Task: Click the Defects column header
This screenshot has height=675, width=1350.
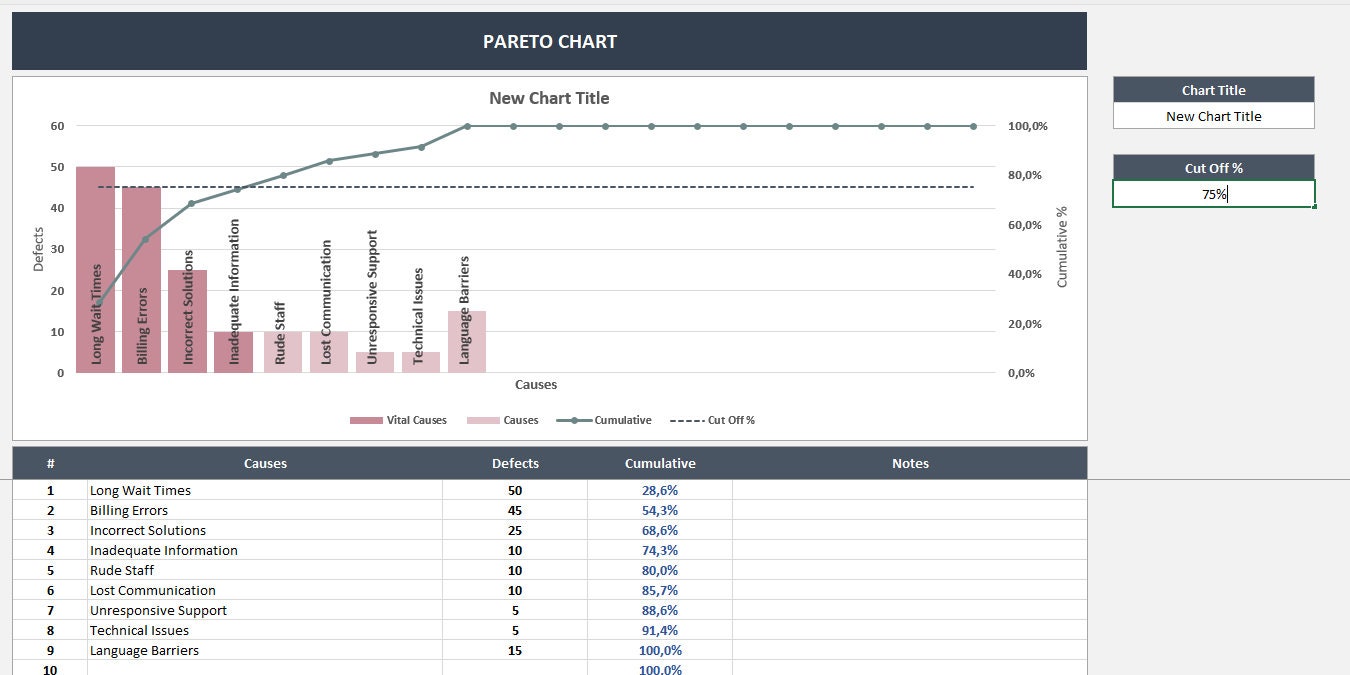Action: point(515,463)
